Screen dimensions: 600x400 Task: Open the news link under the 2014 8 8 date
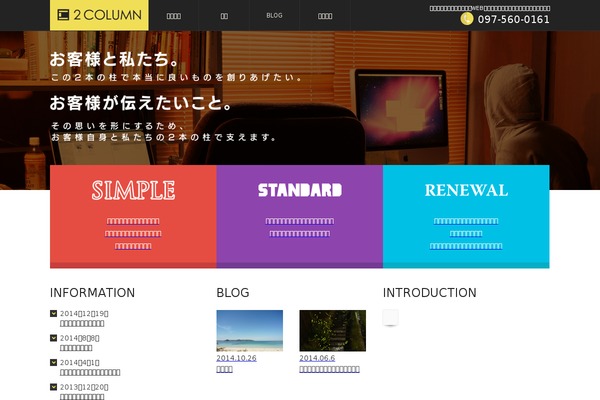pyautogui.click(x=76, y=348)
